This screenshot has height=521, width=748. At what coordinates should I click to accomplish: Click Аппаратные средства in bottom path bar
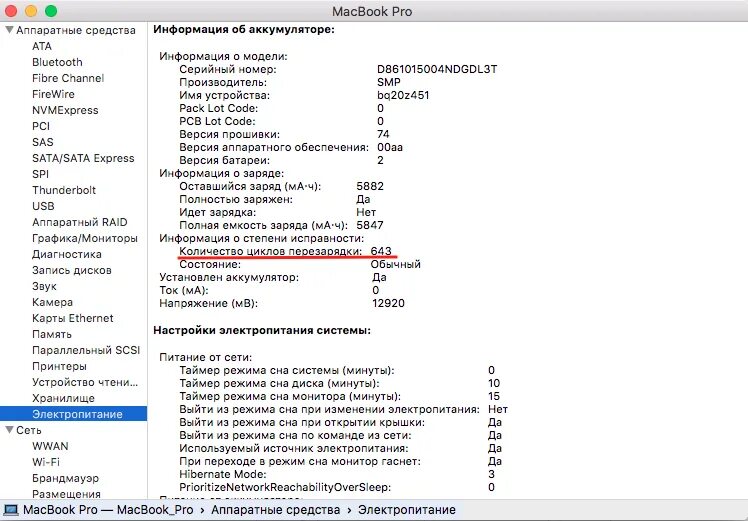click(276, 510)
